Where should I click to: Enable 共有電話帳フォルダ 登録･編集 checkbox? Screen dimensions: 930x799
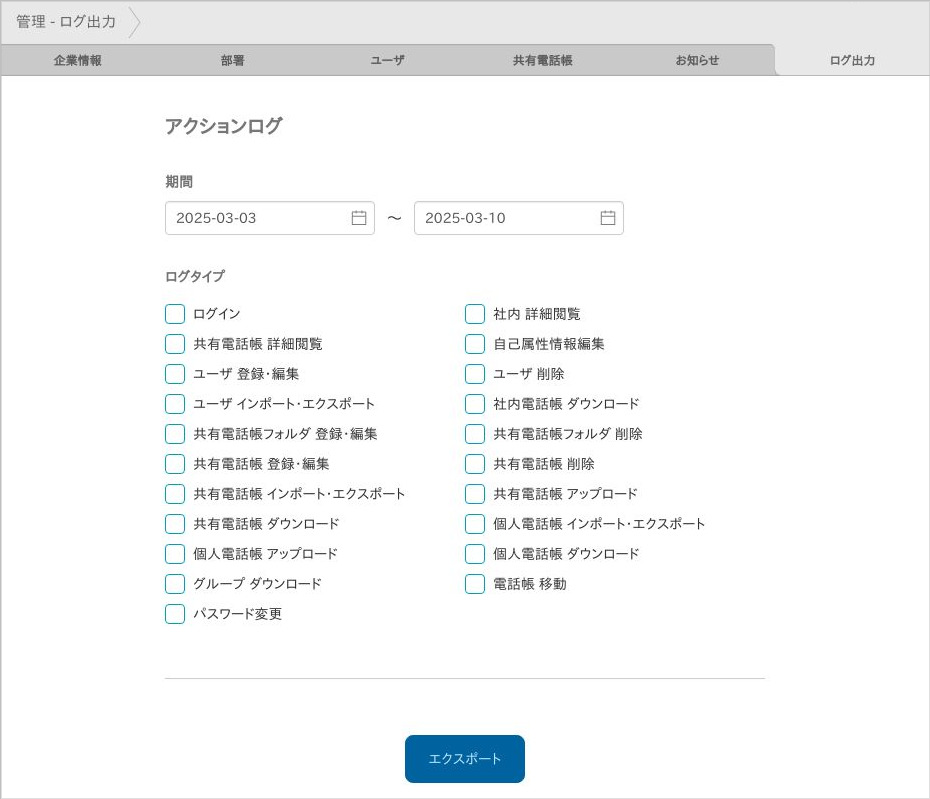175,434
